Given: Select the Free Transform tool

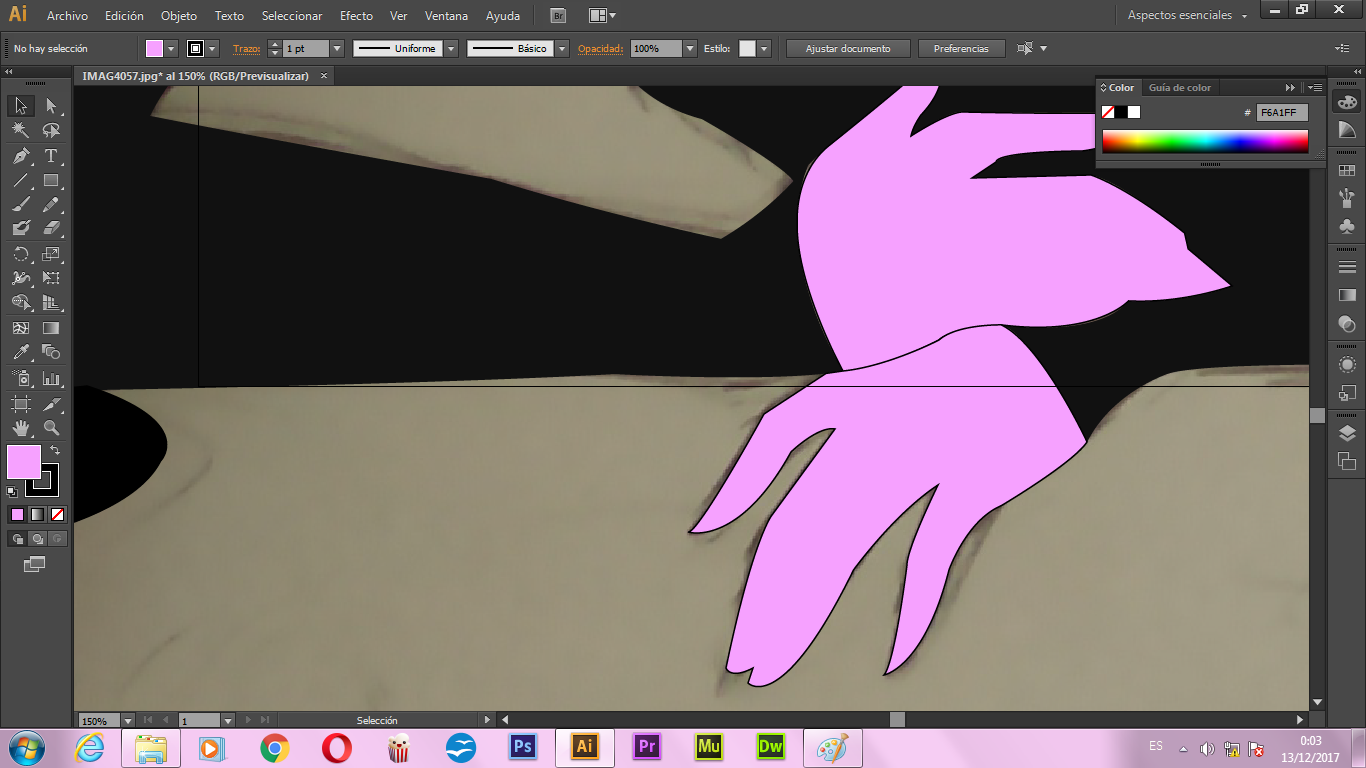Looking at the screenshot, I should [51, 278].
